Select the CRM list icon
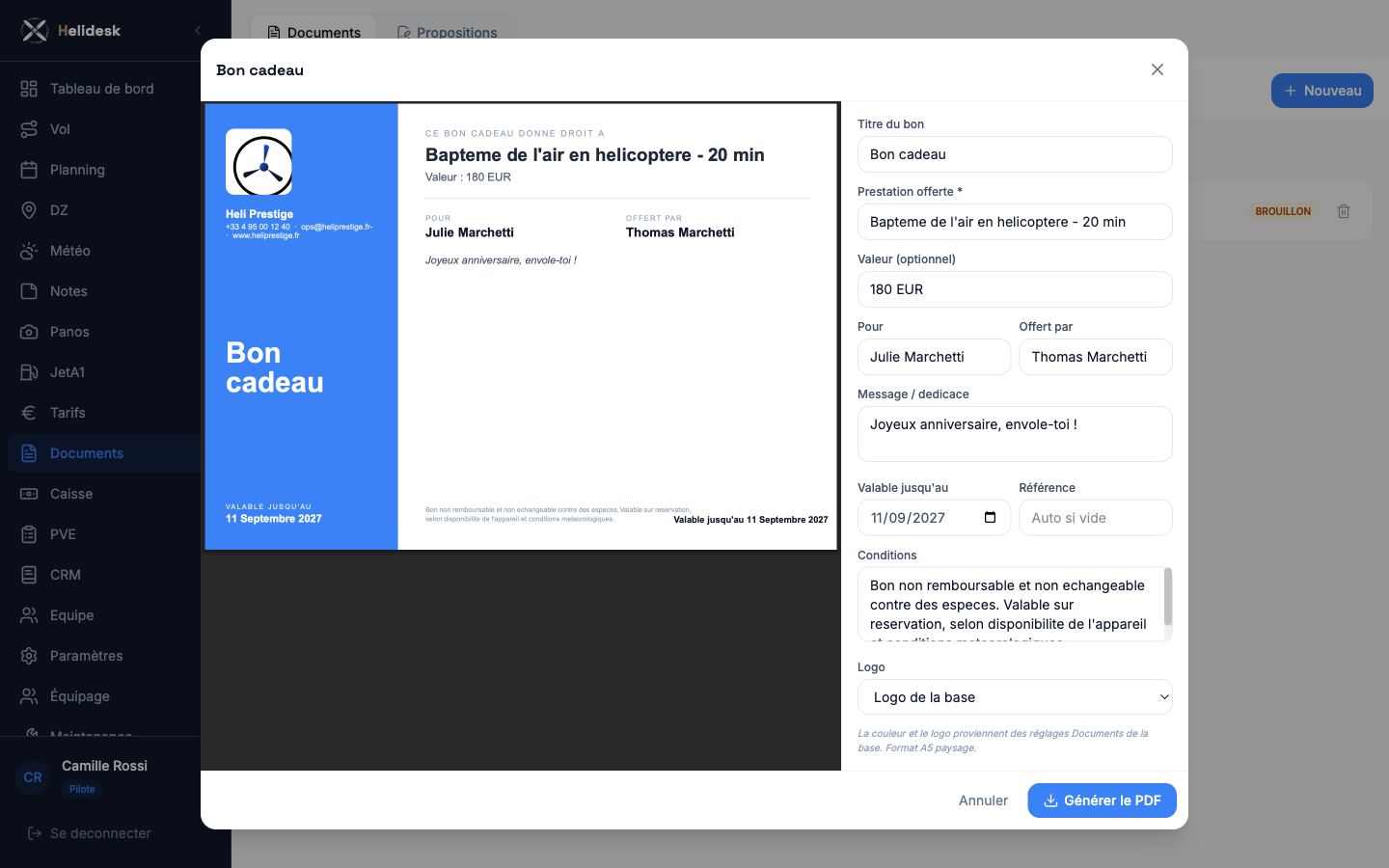 29,575
